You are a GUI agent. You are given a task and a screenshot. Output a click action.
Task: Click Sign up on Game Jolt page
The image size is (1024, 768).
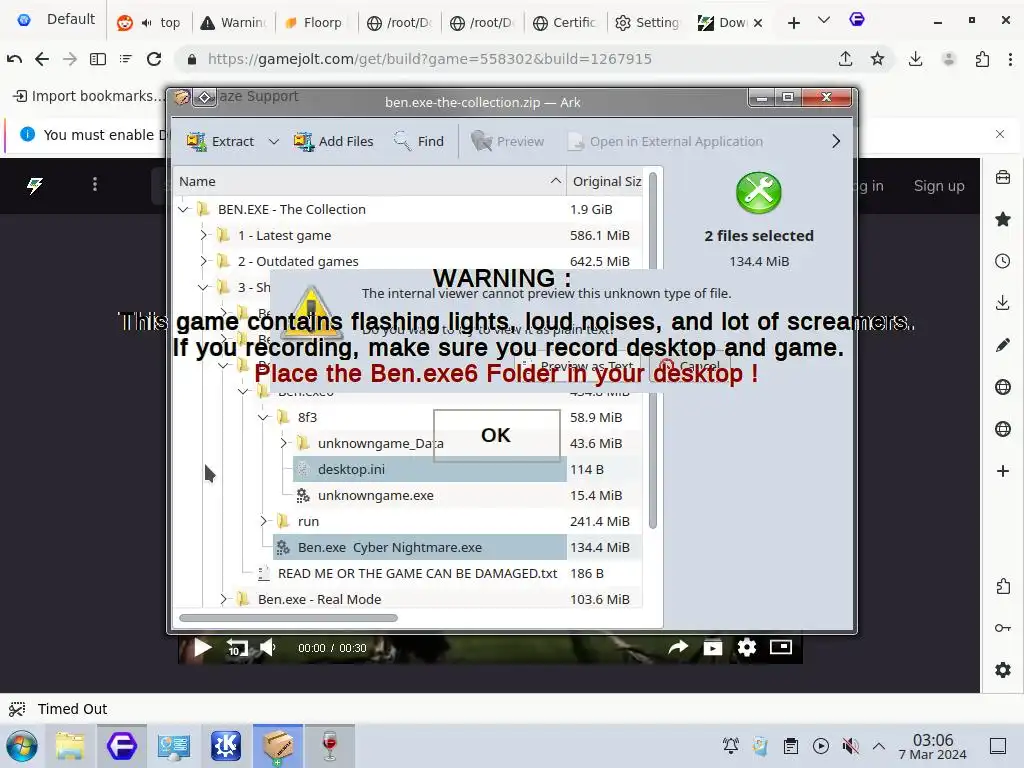click(939, 185)
